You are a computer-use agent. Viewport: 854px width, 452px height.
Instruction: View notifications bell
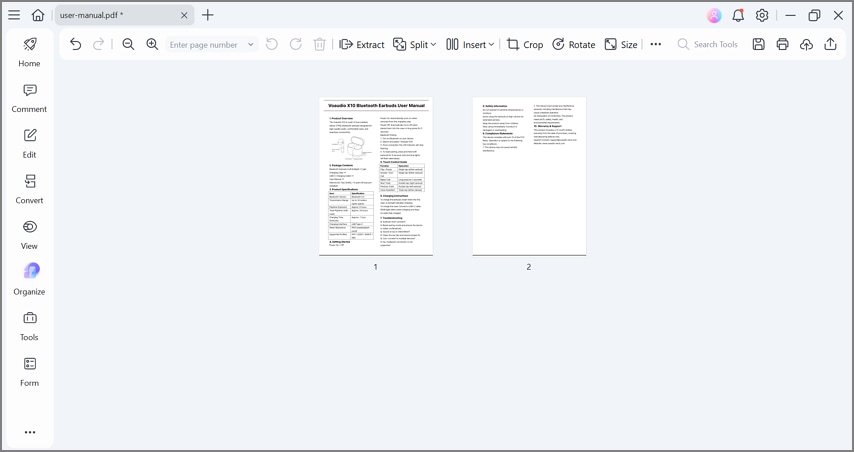738,15
